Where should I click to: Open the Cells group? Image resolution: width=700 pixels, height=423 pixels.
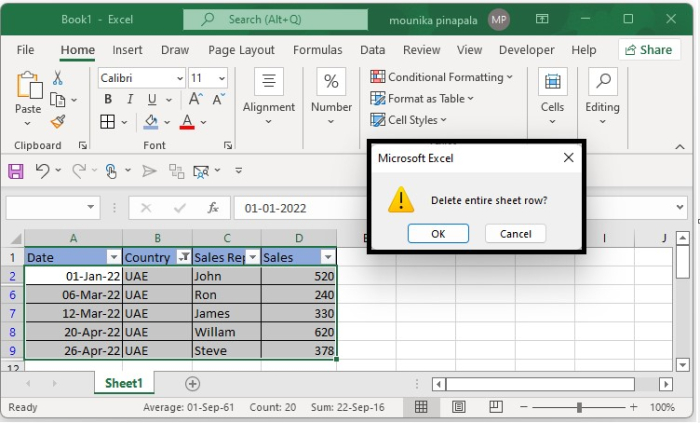pos(553,97)
